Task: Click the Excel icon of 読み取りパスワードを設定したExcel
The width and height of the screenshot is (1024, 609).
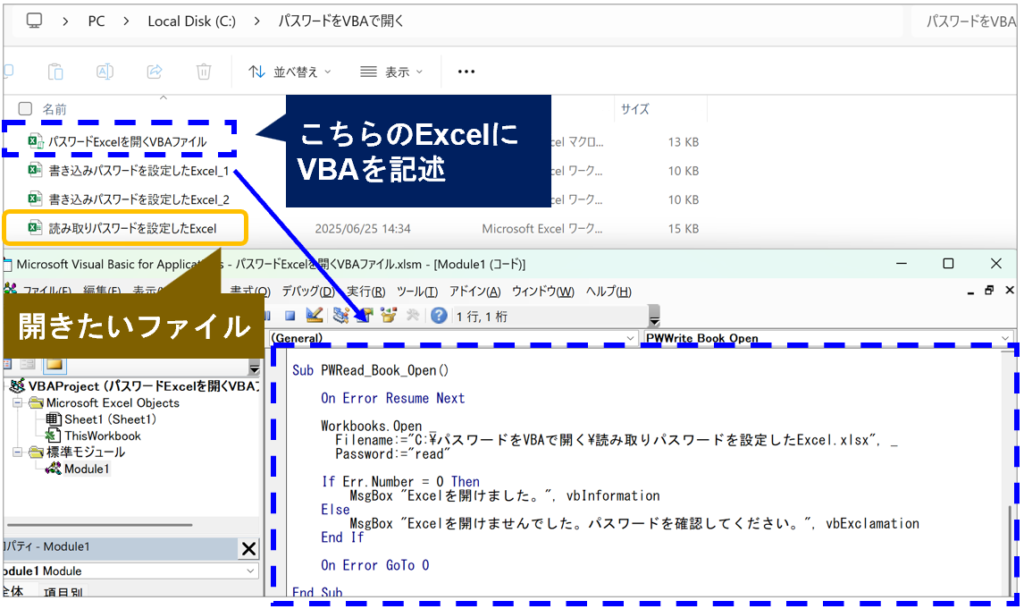Action: coord(35,228)
